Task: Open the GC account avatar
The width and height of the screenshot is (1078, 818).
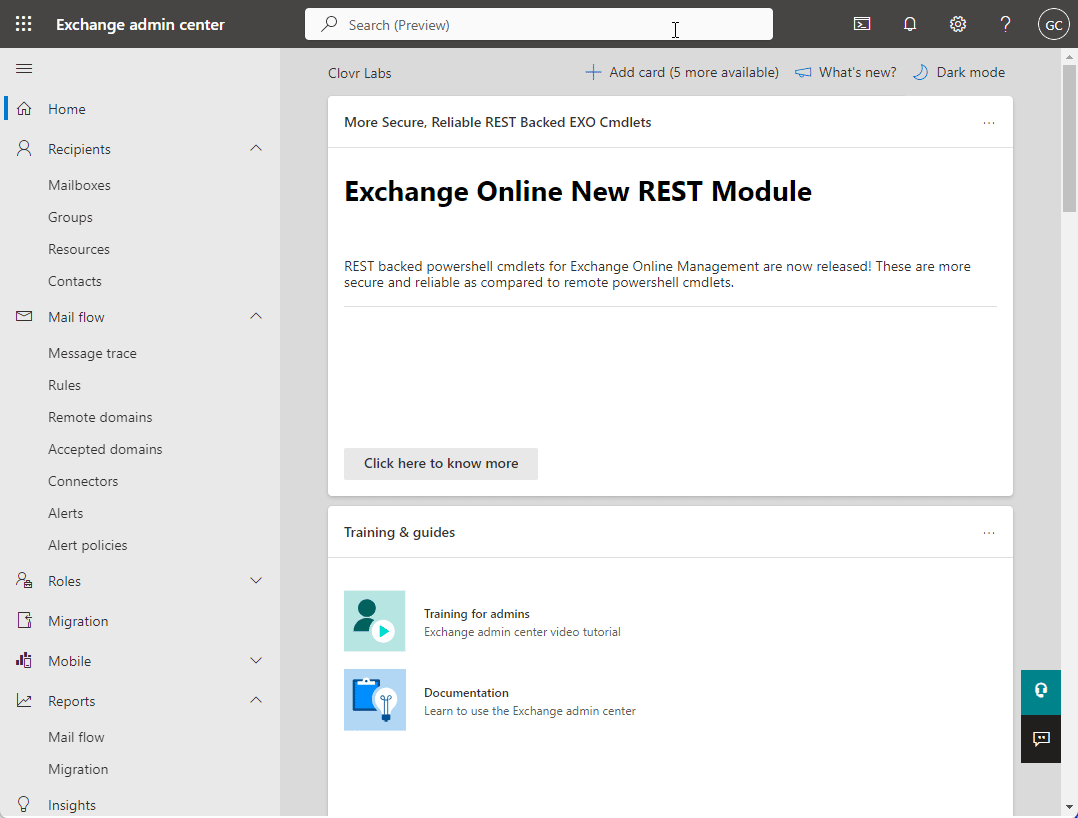Action: pos(1053,25)
